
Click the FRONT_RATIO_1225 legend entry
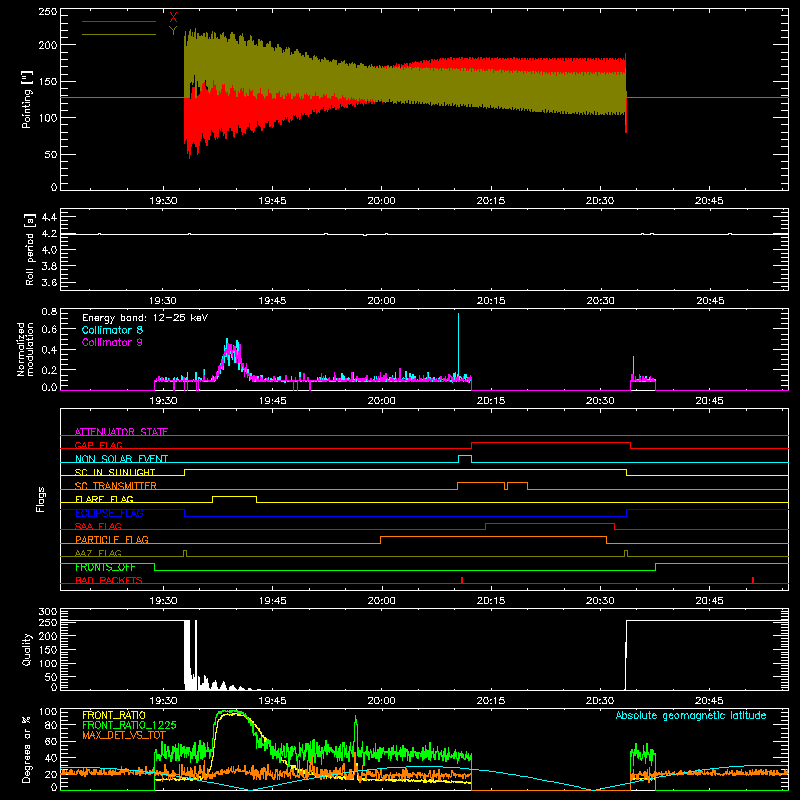(129, 725)
